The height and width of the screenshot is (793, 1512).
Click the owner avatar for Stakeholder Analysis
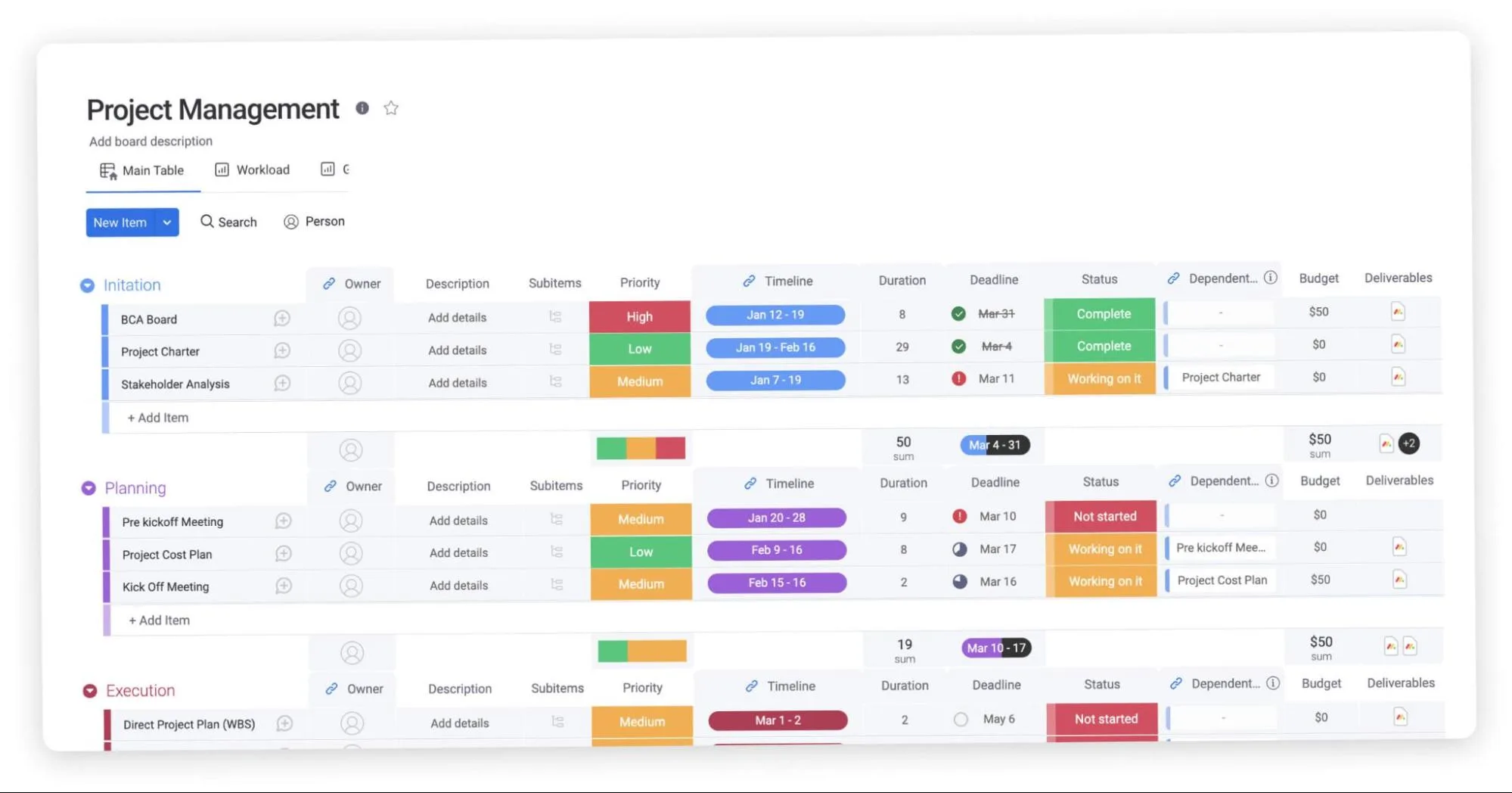click(x=349, y=382)
